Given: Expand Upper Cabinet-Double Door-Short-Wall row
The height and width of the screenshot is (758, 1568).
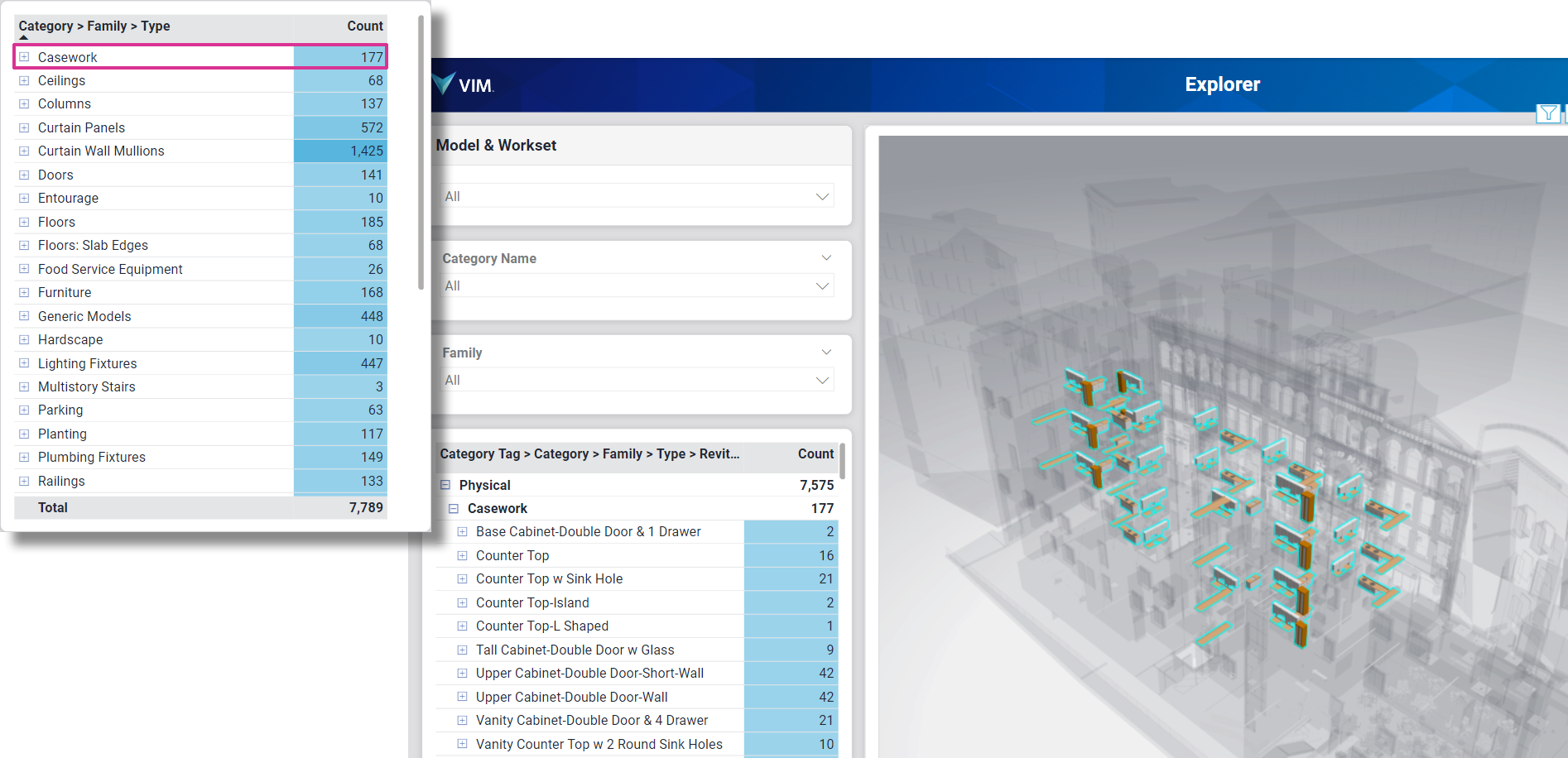Looking at the screenshot, I should [462, 673].
